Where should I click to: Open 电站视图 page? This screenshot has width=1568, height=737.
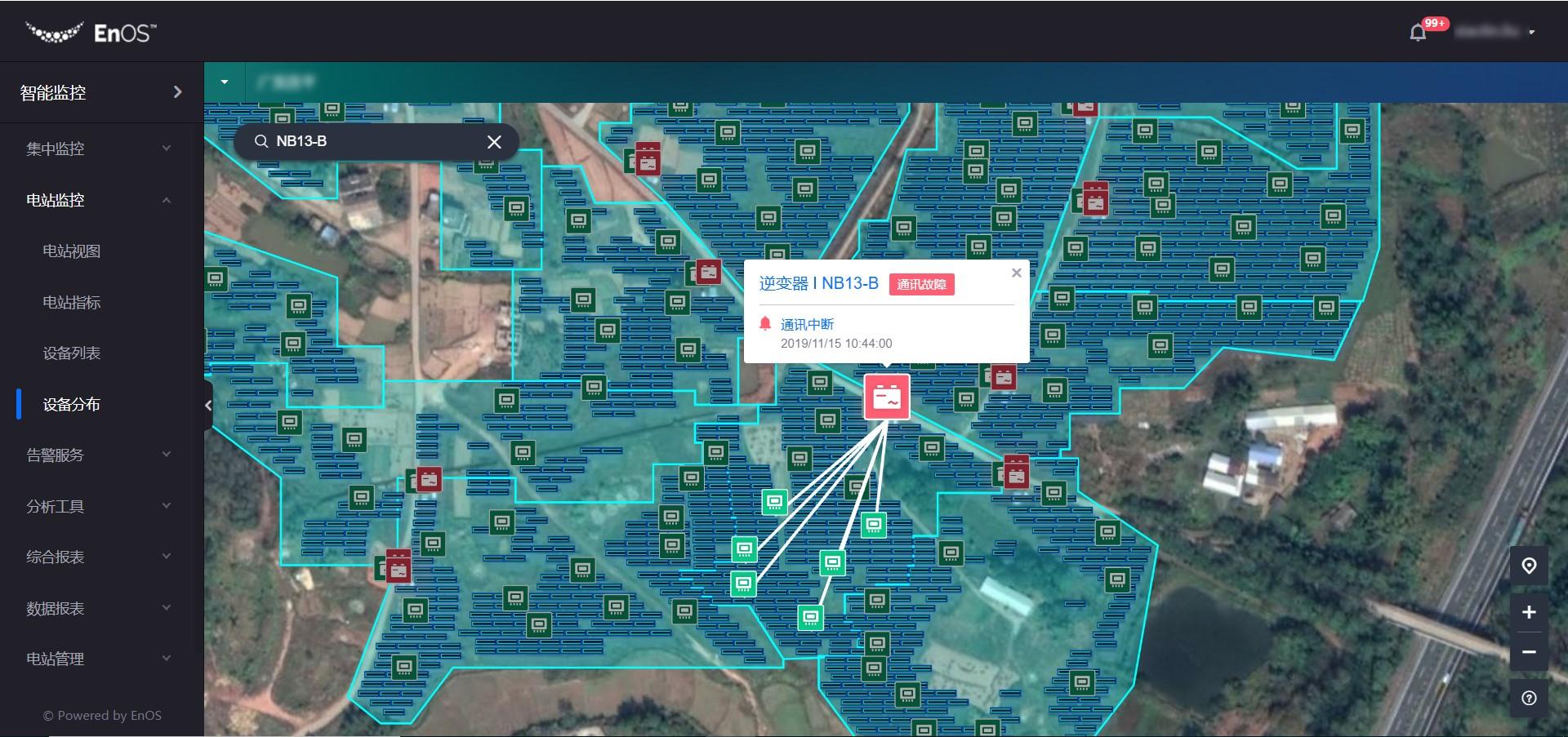[x=72, y=251]
